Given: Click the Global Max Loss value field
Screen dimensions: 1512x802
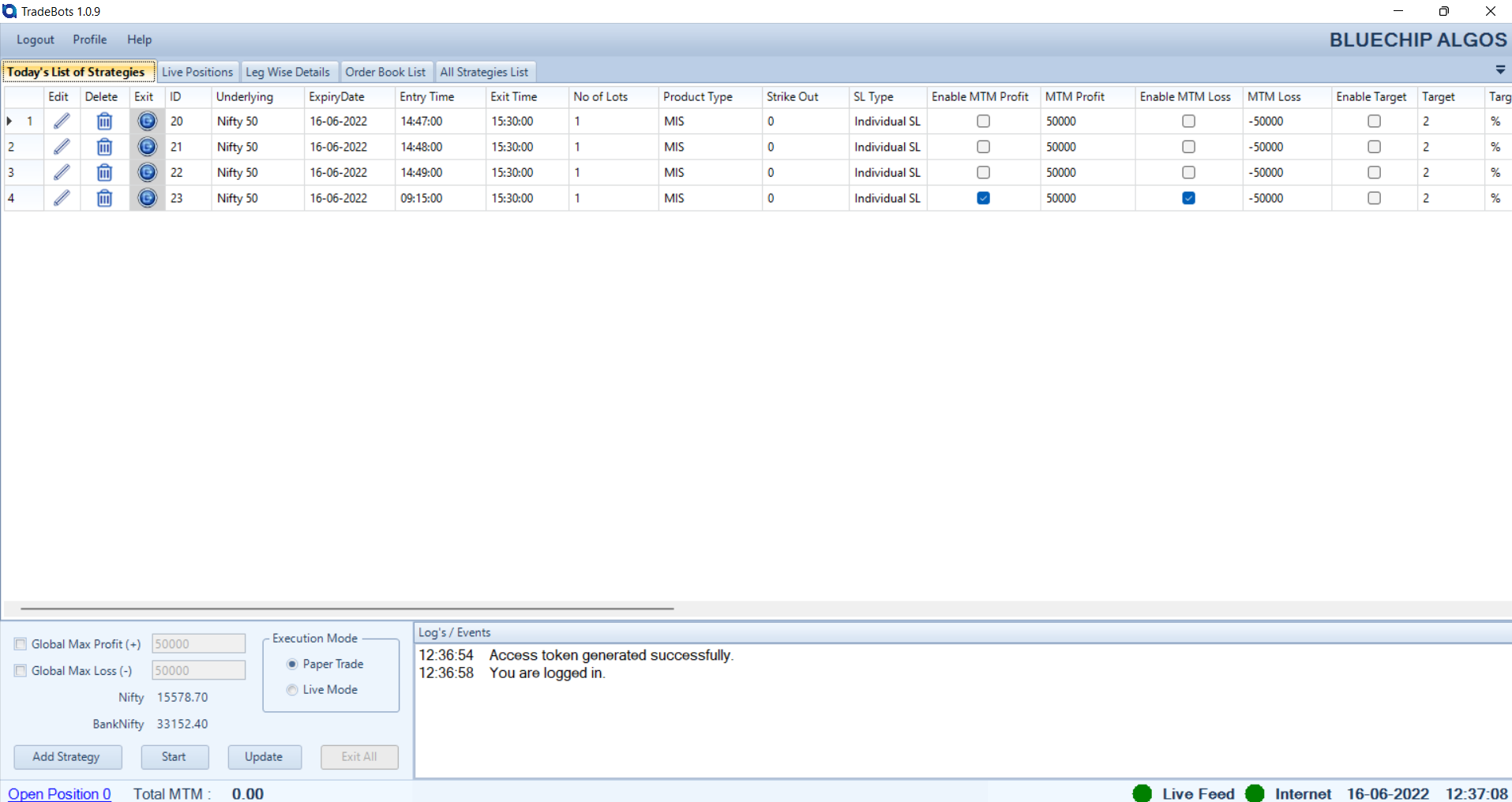Looking at the screenshot, I should [x=198, y=670].
